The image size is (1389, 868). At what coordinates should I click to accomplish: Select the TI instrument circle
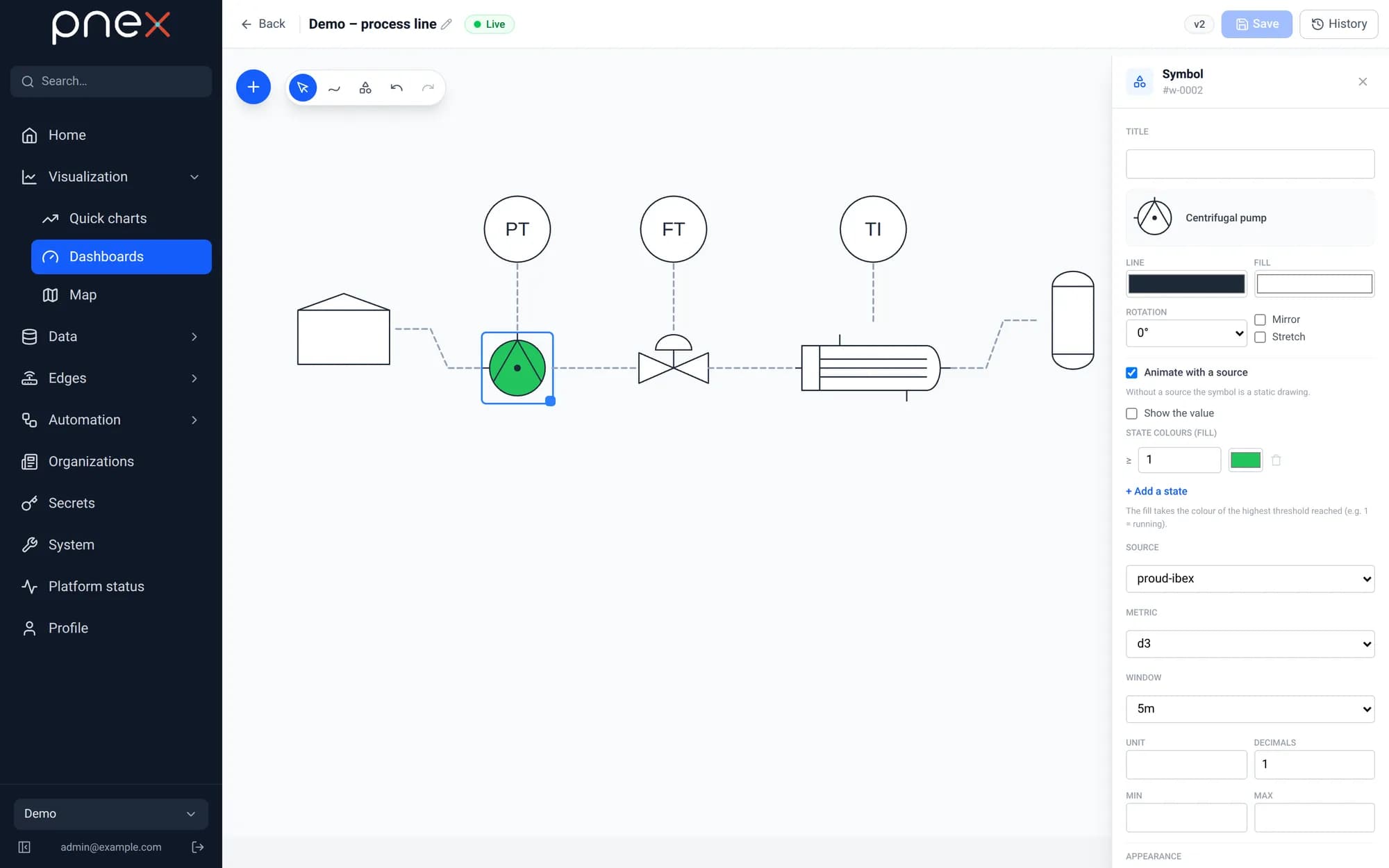(x=873, y=229)
